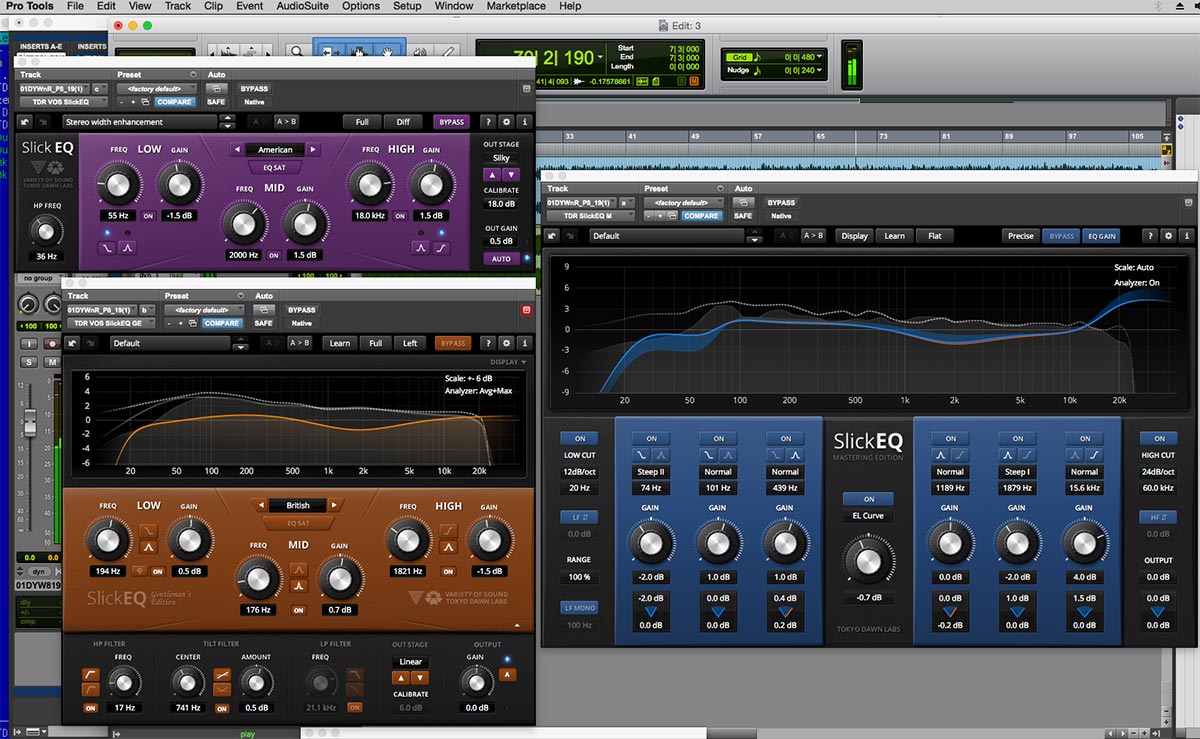The width and height of the screenshot is (1200, 739).
Task: Show info in SlickEQ Mastering plugin
Action: (x=1187, y=236)
